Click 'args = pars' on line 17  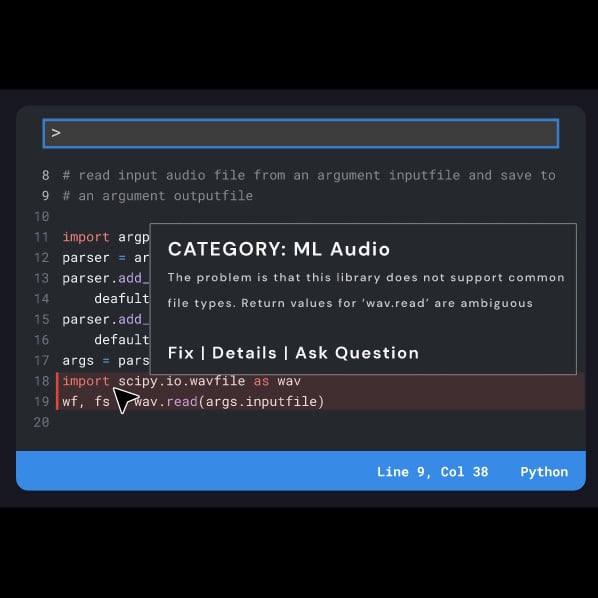[106, 361]
